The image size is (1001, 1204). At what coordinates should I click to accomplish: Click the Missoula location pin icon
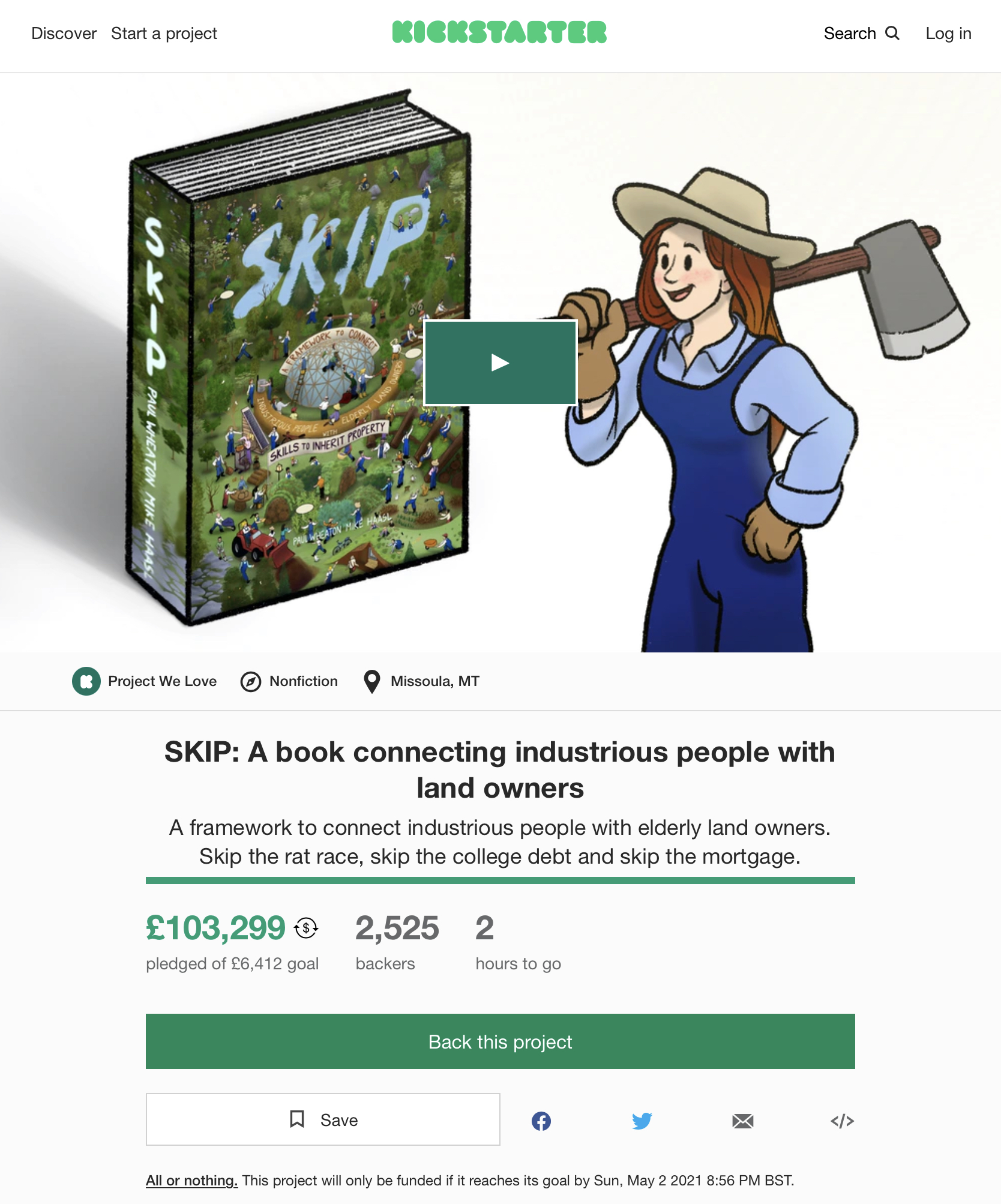[x=372, y=682]
